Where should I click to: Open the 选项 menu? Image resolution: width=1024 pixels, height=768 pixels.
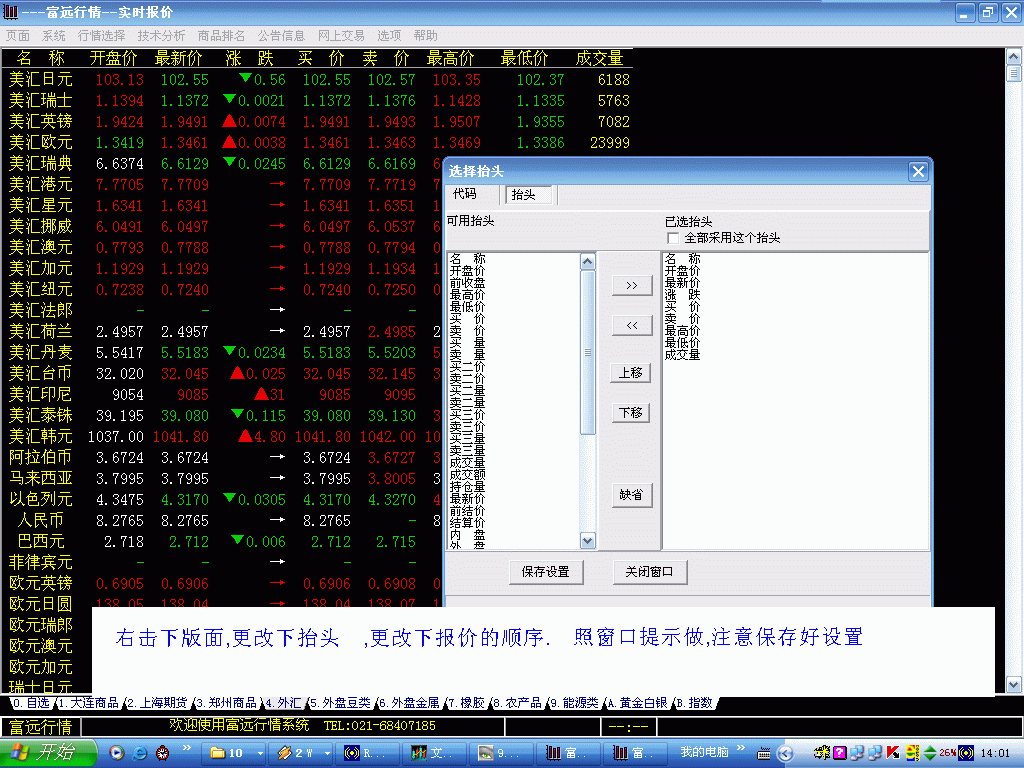(389, 35)
